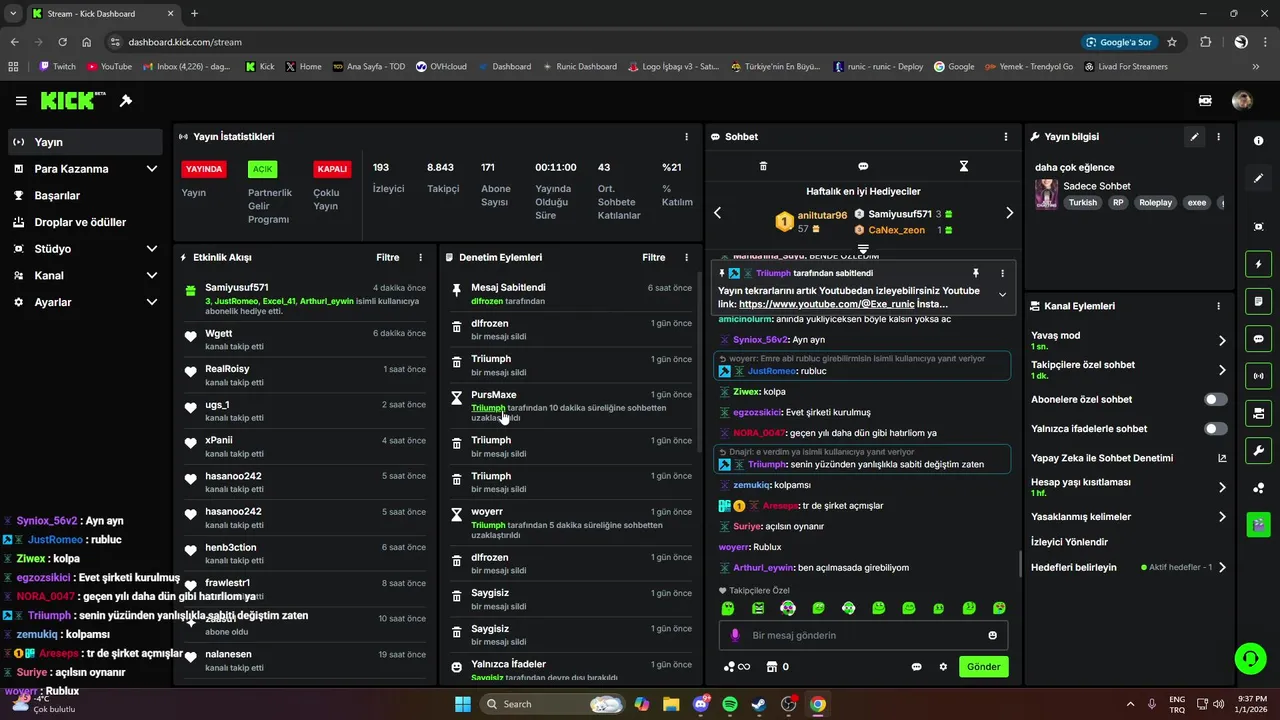
Task: Open Yayın İstatistikleri three-dot menu
Action: (686, 137)
